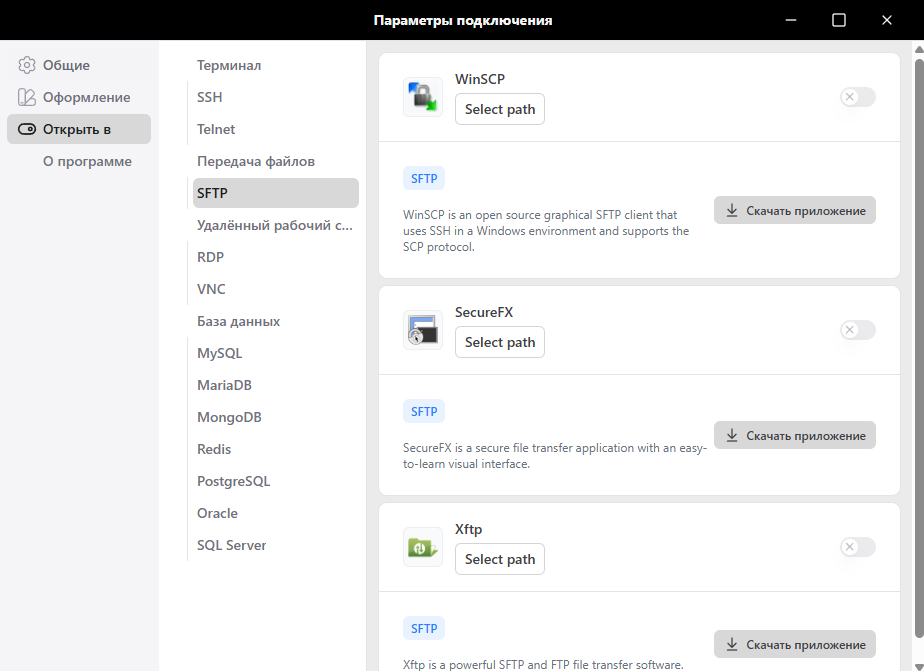The height and width of the screenshot is (671, 924).
Task: Enable the WinSCP toggle switch
Action: click(x=857, y=97)
